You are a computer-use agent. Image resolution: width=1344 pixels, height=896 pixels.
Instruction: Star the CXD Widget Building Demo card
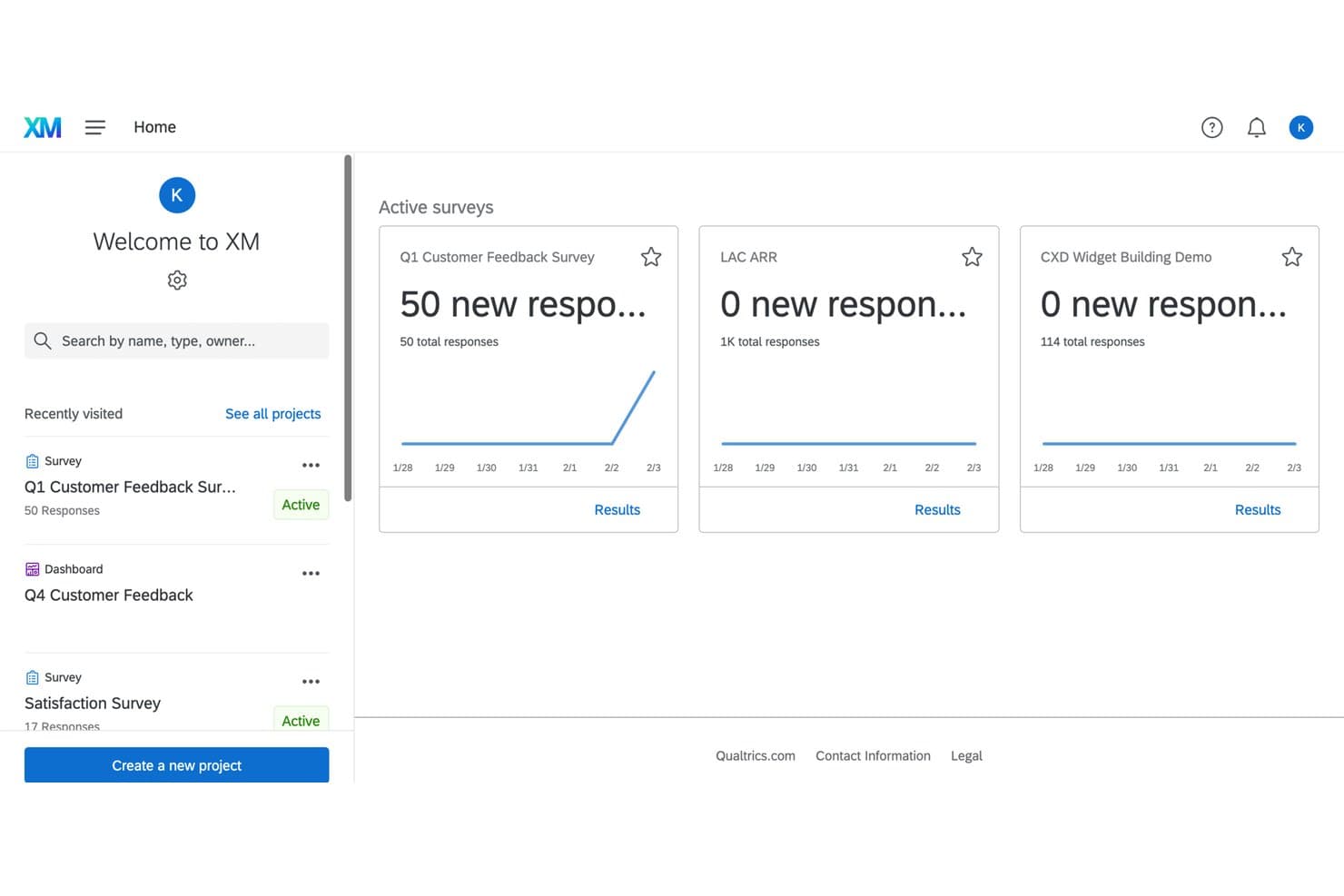(x=1291, y=257)
